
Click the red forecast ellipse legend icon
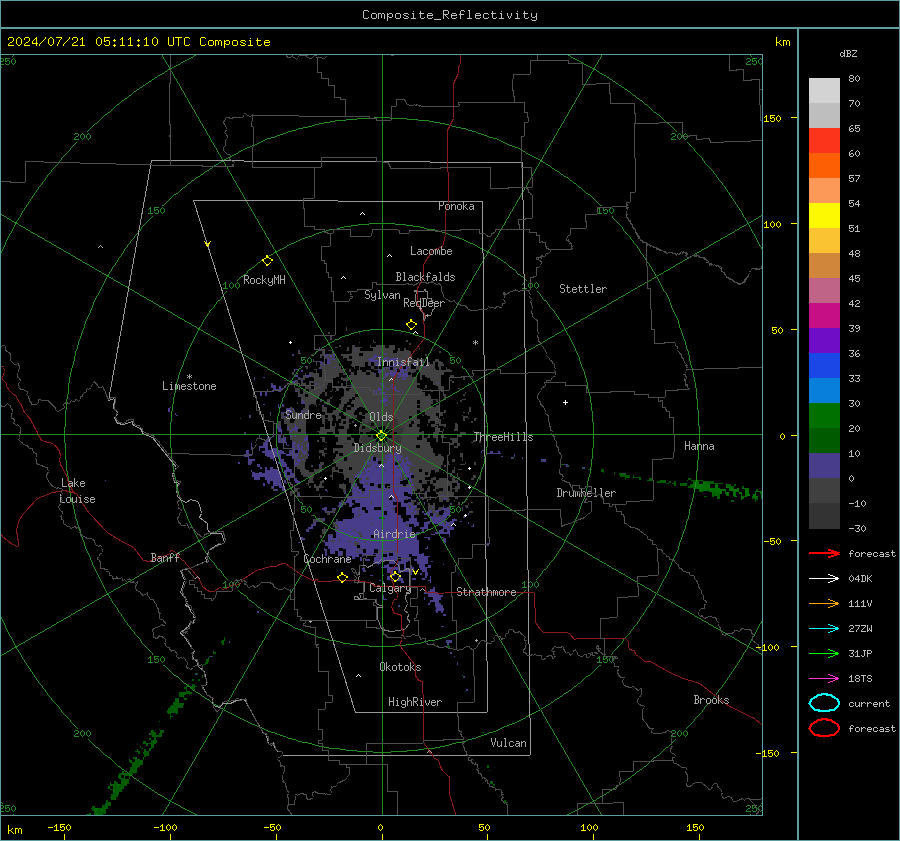824,728
